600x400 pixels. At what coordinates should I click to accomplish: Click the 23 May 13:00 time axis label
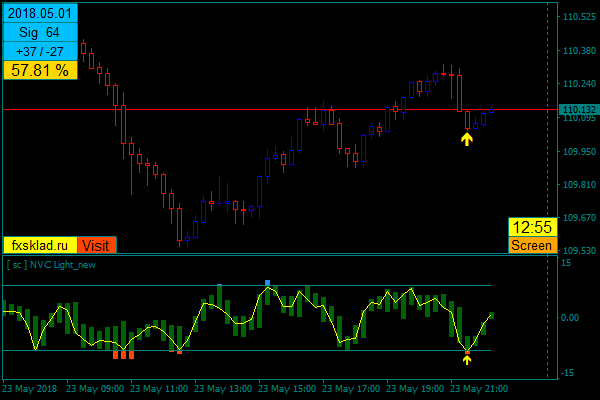click(223, 388)
